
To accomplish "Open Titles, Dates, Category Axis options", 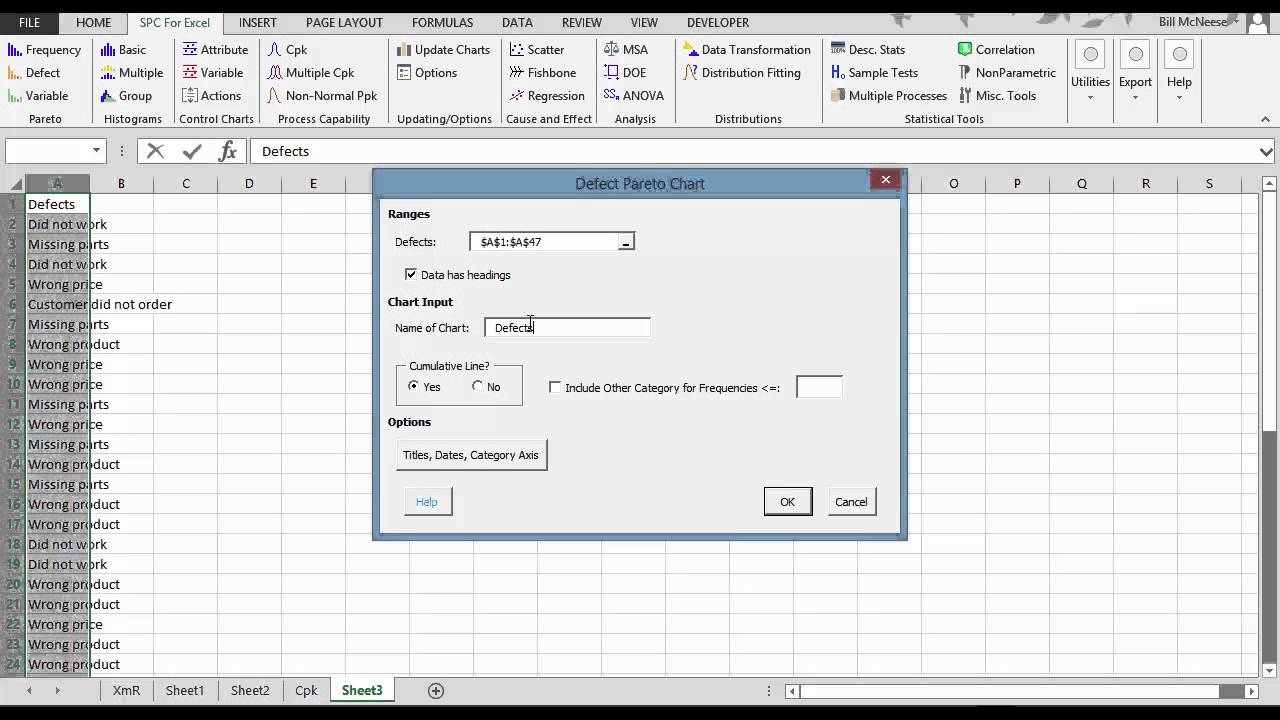I will click(x=471, y=455).
